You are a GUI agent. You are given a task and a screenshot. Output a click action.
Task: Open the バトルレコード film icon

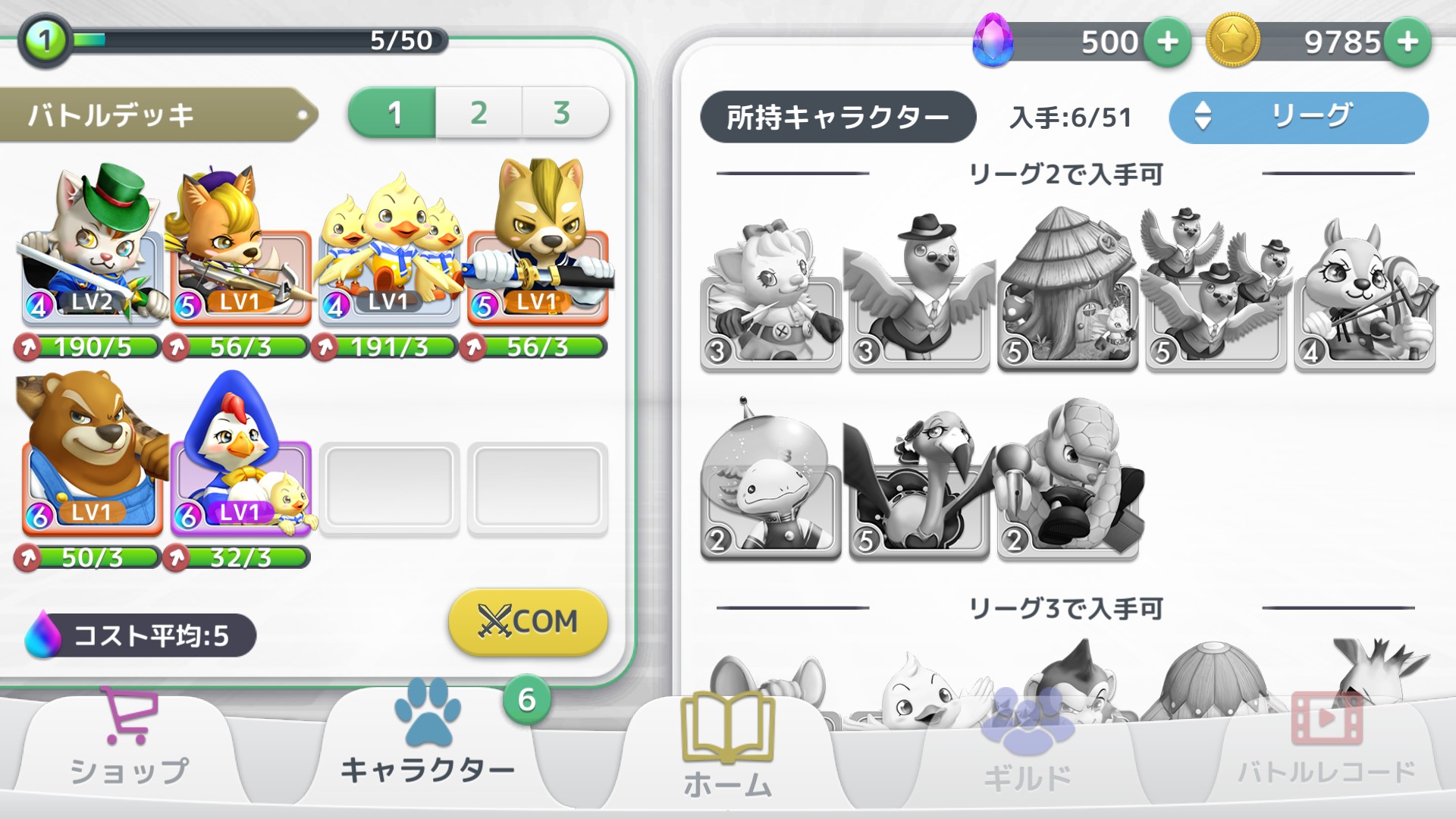1326,718
